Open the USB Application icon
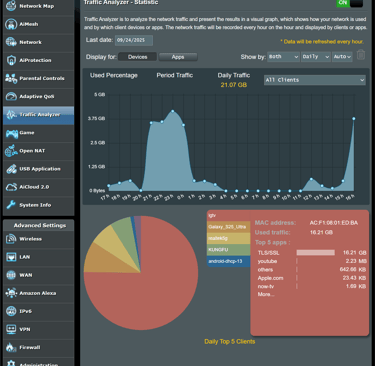Viewport: 375px width, 366px height. coord(11,169)
